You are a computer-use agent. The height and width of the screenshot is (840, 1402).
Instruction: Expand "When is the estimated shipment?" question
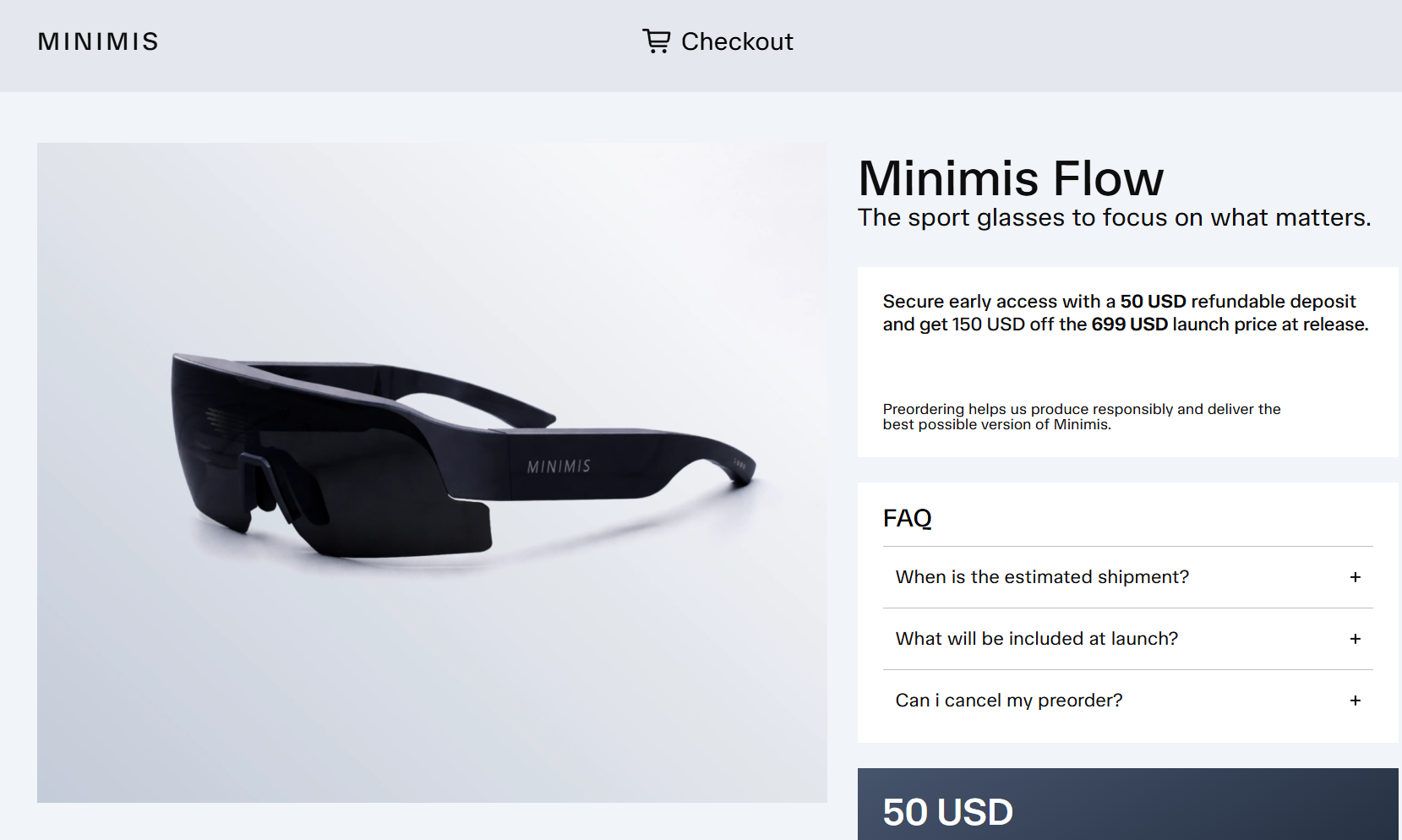1041,577
